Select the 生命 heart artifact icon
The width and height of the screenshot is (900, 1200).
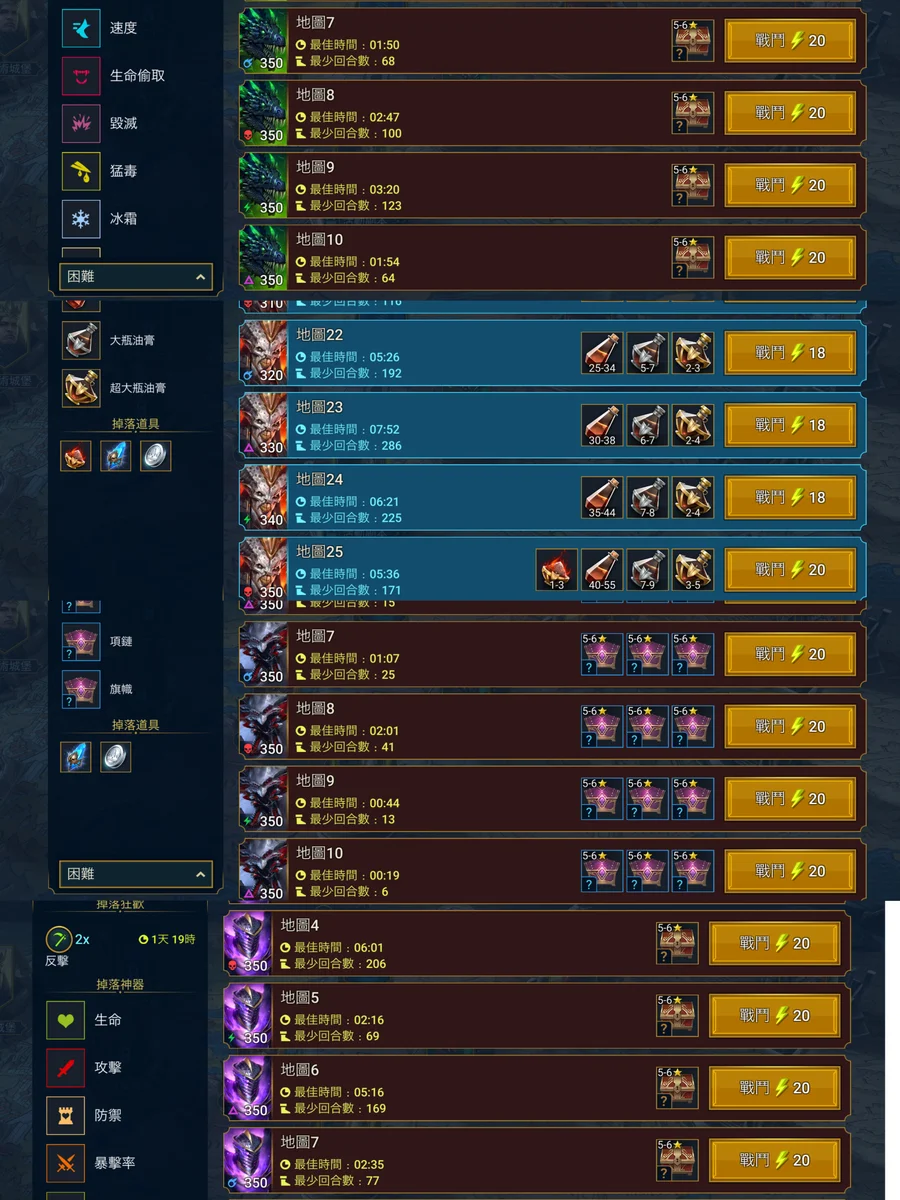[66, 1020]
